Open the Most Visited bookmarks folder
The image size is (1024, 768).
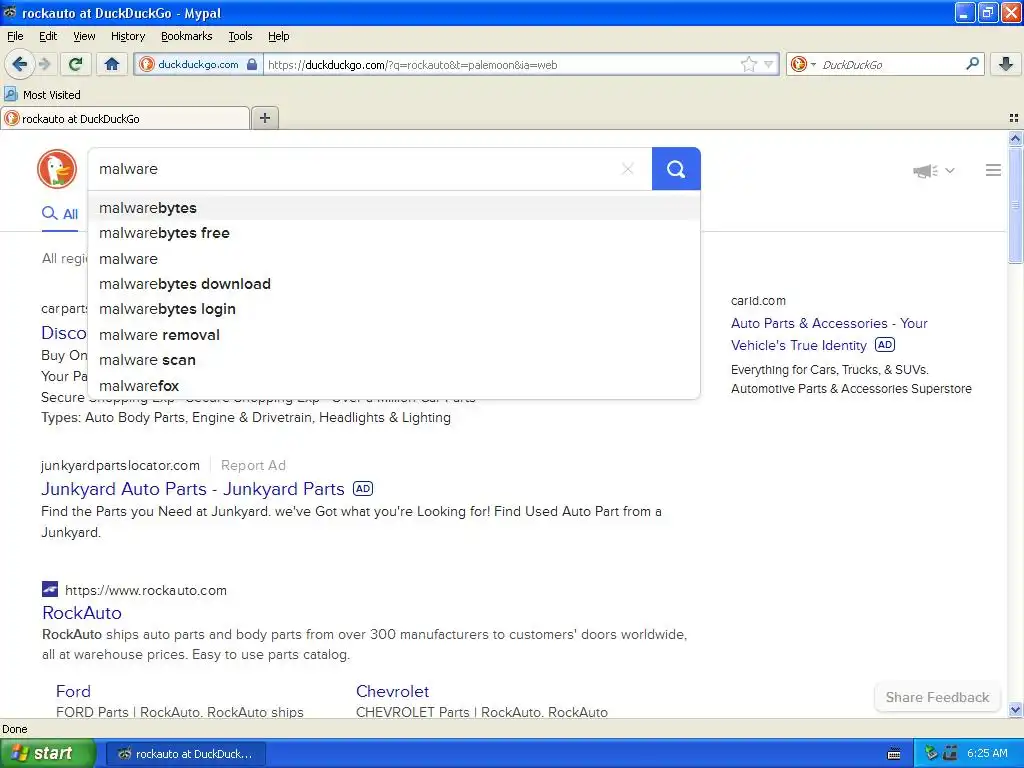(42, 95)
